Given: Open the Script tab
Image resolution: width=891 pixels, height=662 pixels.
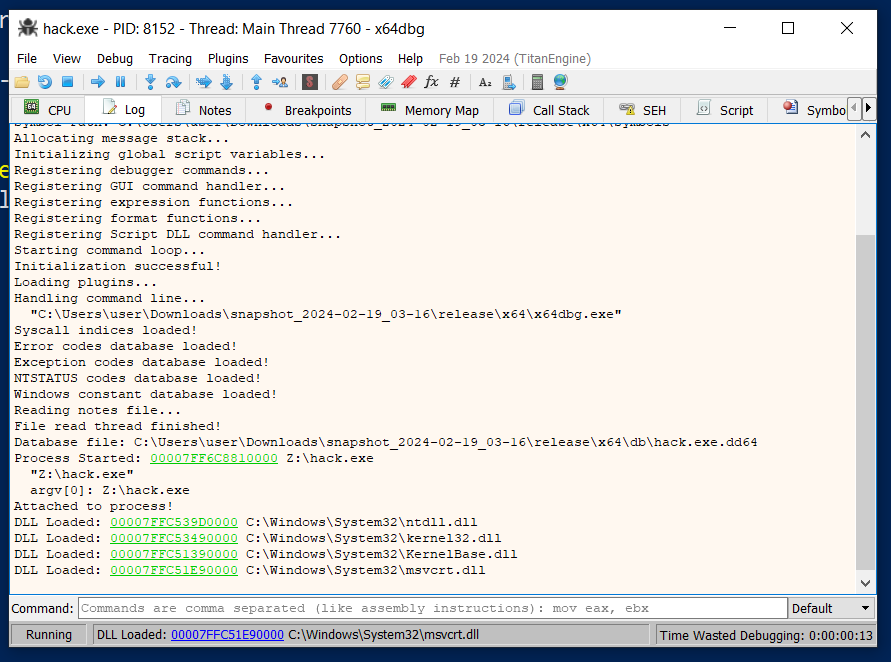Looking at the screenshot, I should pyautogui.click(x=725, y=110).
